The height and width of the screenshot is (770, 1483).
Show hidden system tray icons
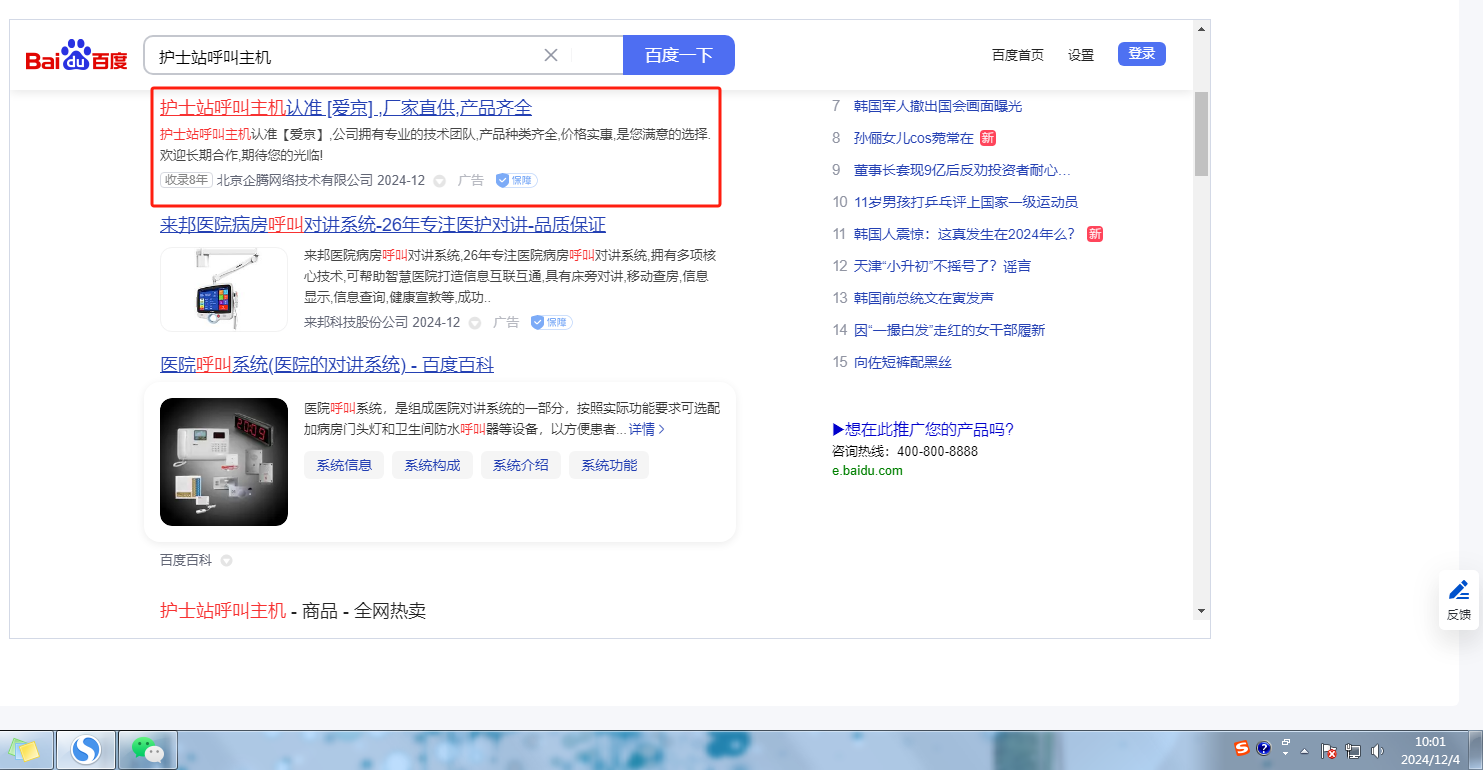(1304, 750)
